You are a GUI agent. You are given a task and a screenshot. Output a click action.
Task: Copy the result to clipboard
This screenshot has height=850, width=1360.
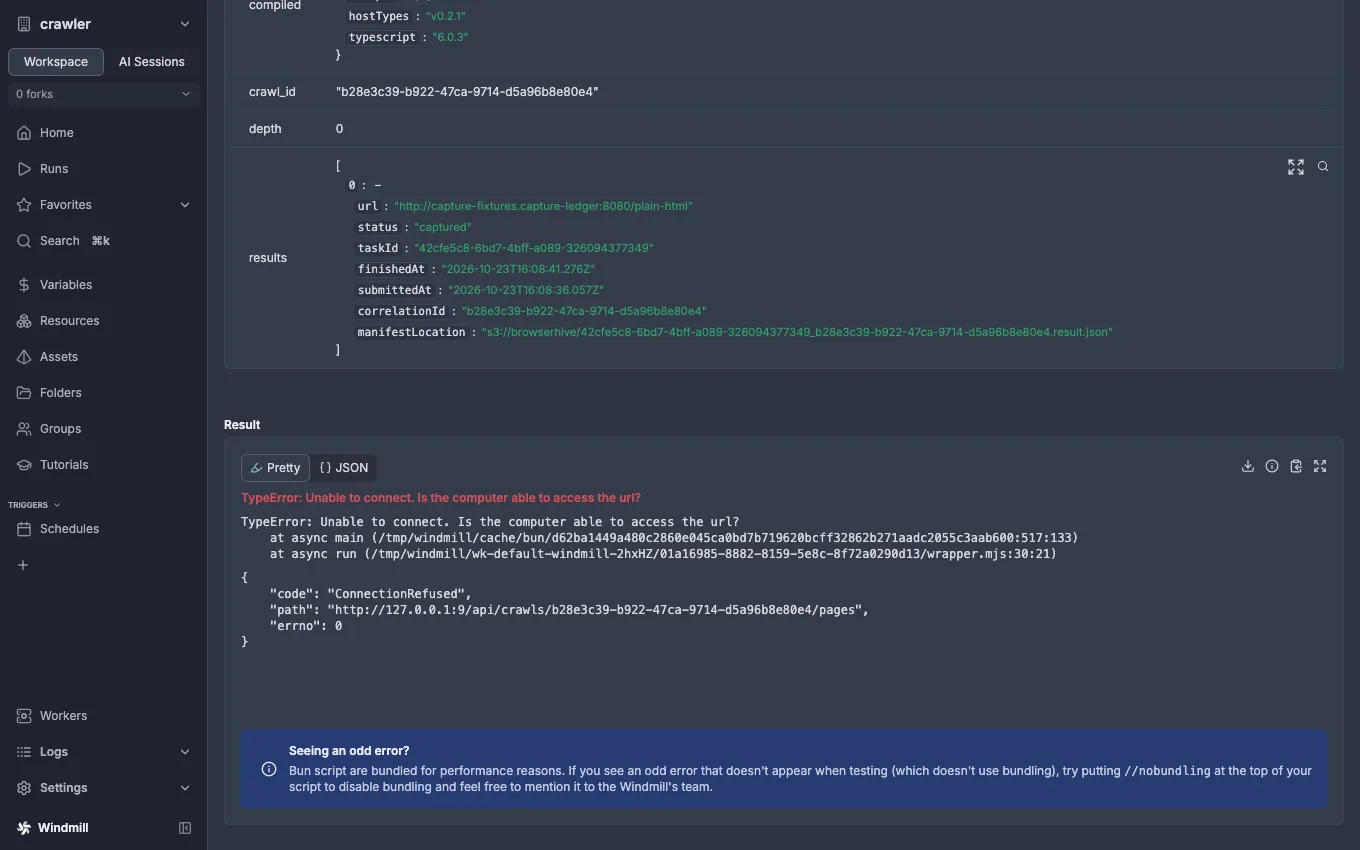1296,466
